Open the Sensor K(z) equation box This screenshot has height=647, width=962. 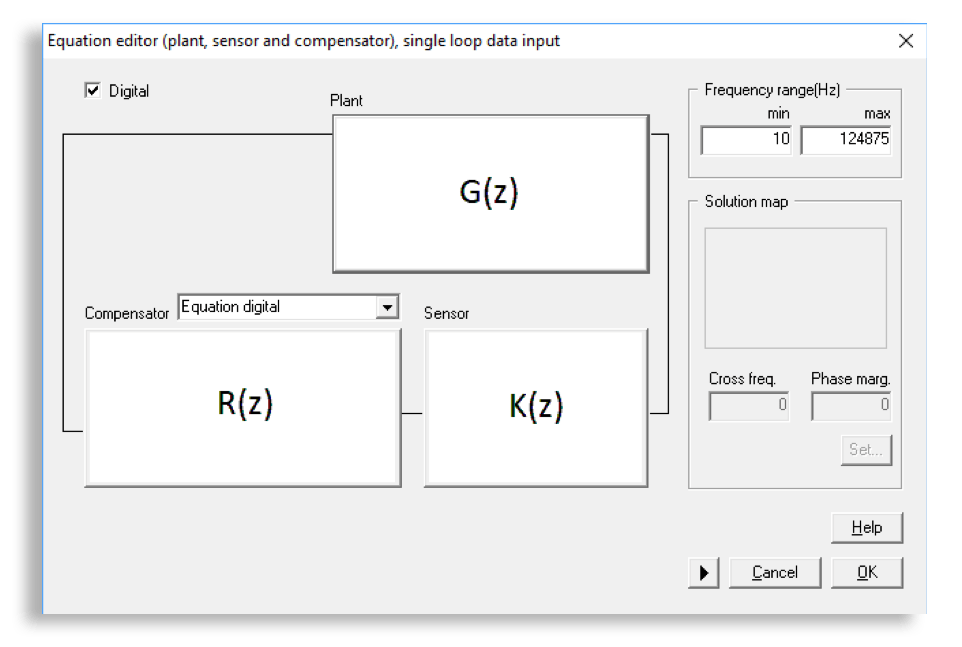pos(536,408)
